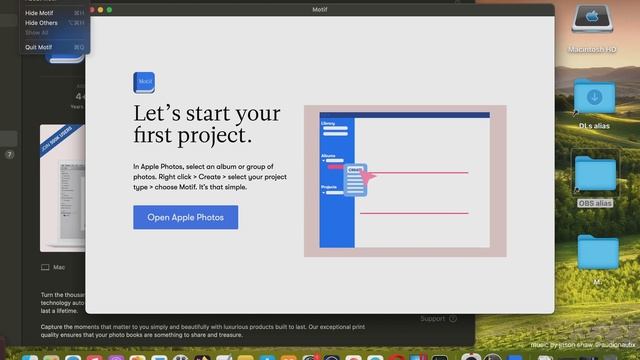640x360 pixels.
Task: Select the OBS alias folder on desktop
Action: [x=595, y=173]
